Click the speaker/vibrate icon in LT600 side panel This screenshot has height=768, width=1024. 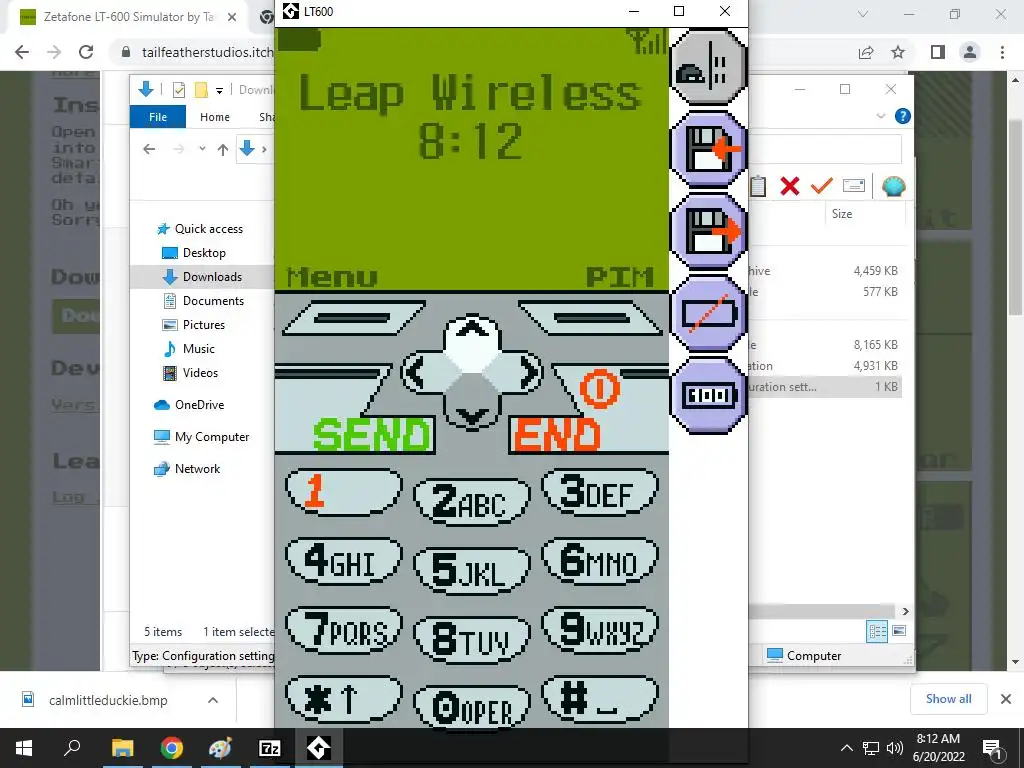pyautogui.click(x=709, y=67)
